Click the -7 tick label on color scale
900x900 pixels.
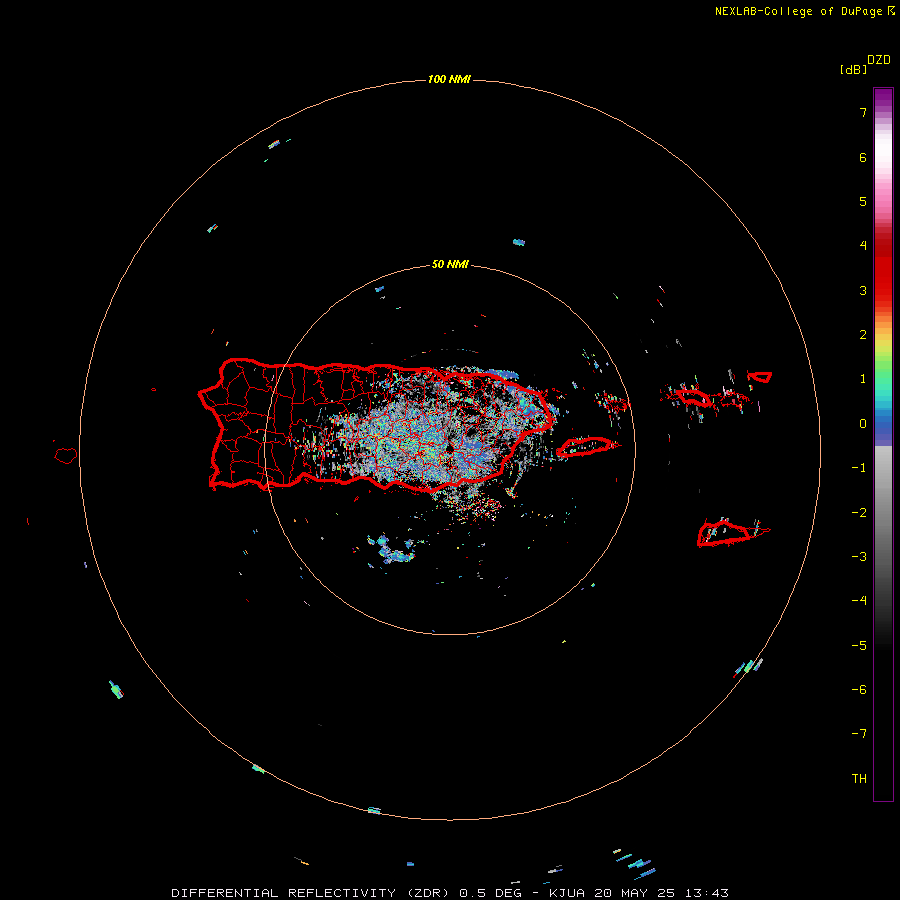pos(859,733)
